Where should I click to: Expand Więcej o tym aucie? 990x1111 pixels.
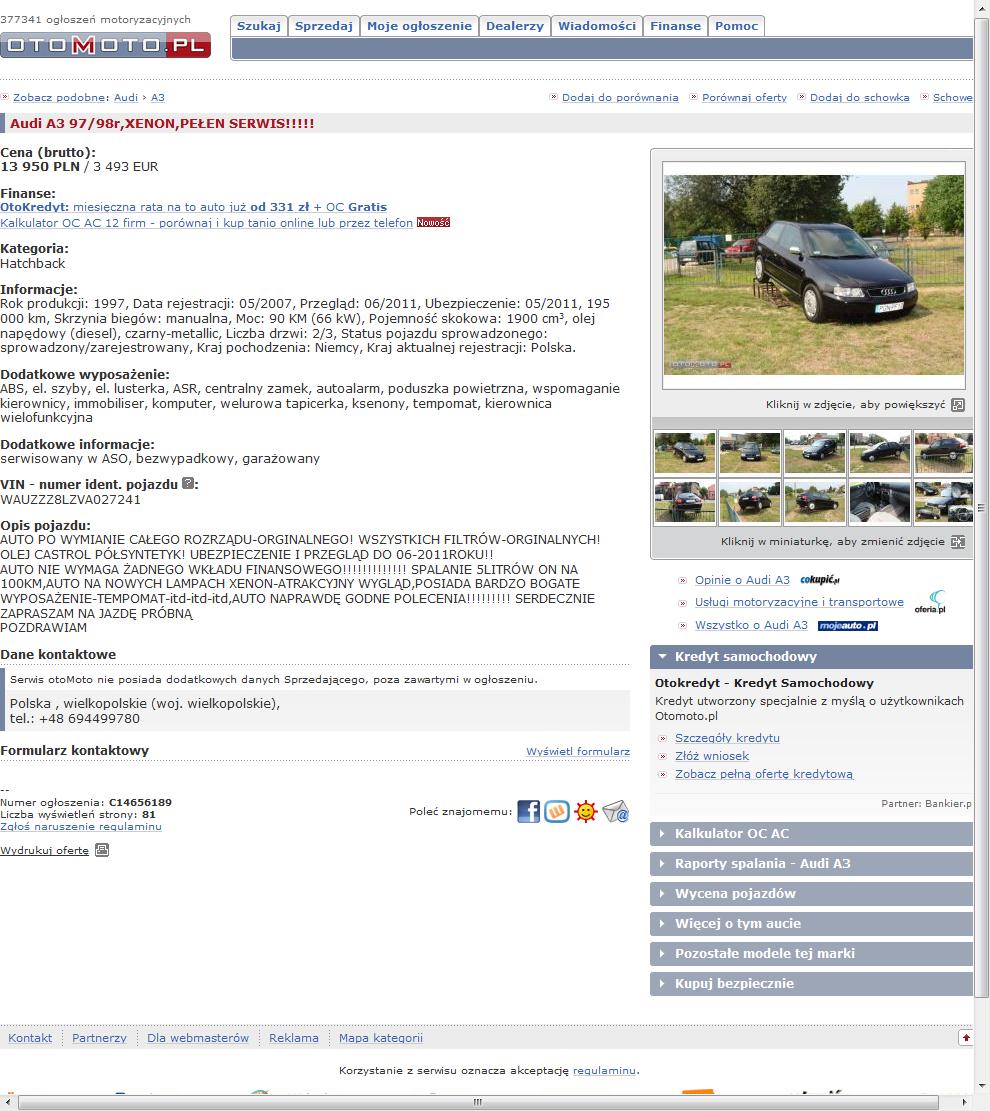(811, 923)
